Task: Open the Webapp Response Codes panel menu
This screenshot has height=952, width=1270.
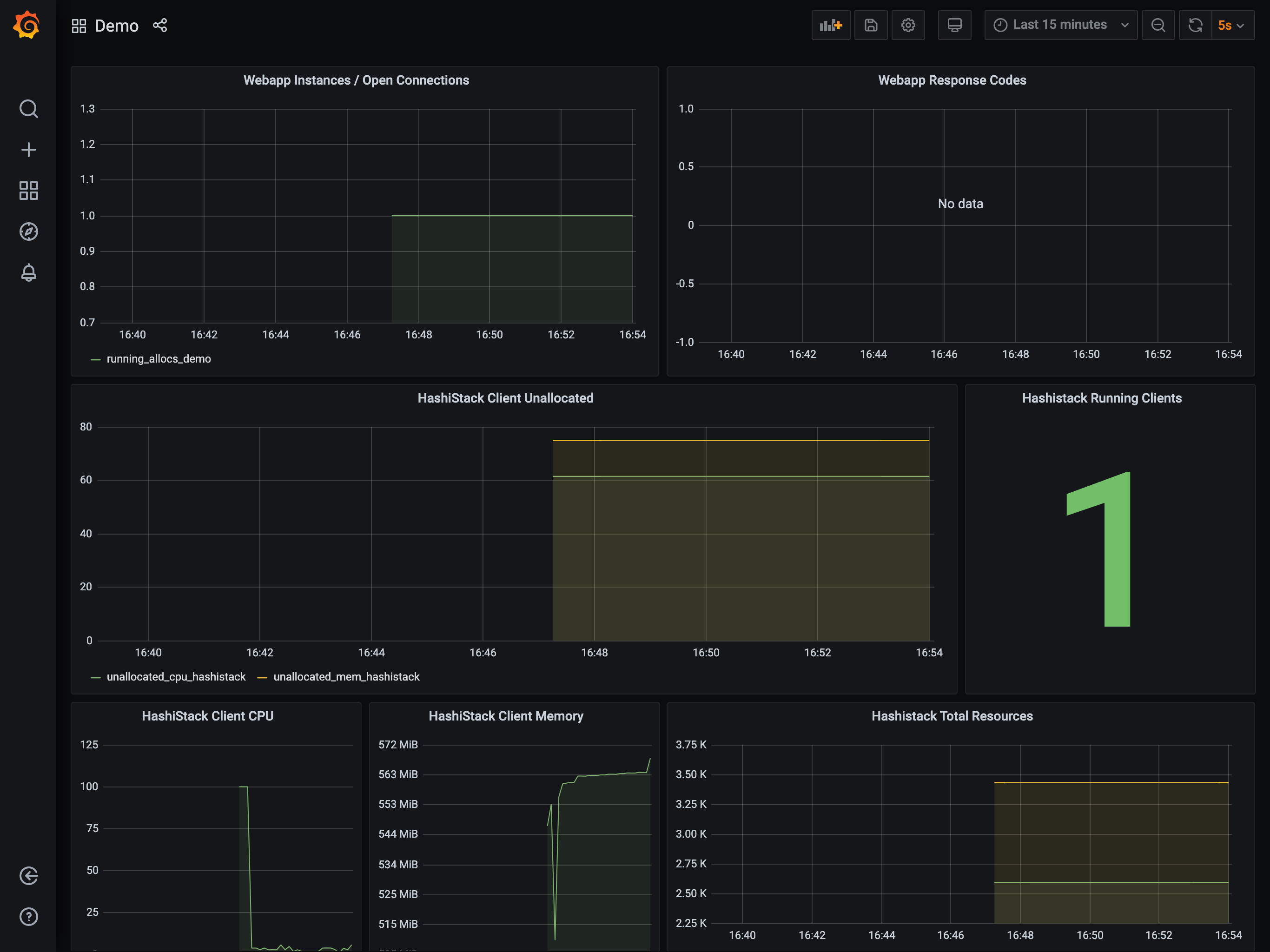Action: pos(952,80)
